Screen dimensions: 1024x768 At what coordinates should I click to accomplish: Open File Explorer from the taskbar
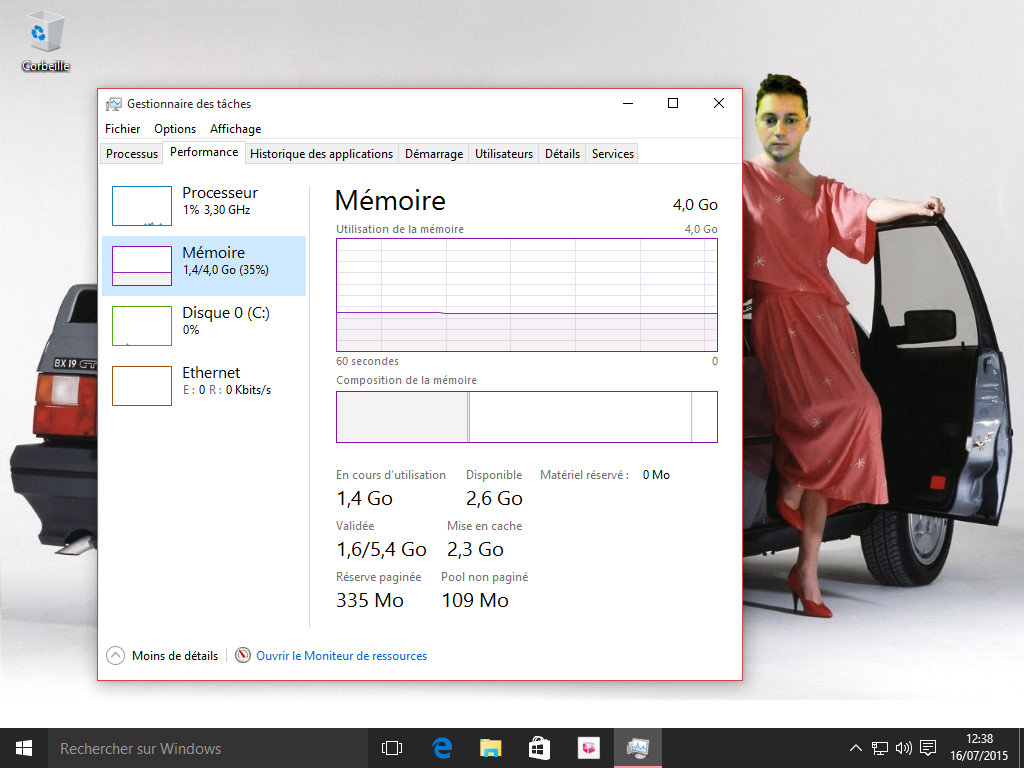pos(490,748)
